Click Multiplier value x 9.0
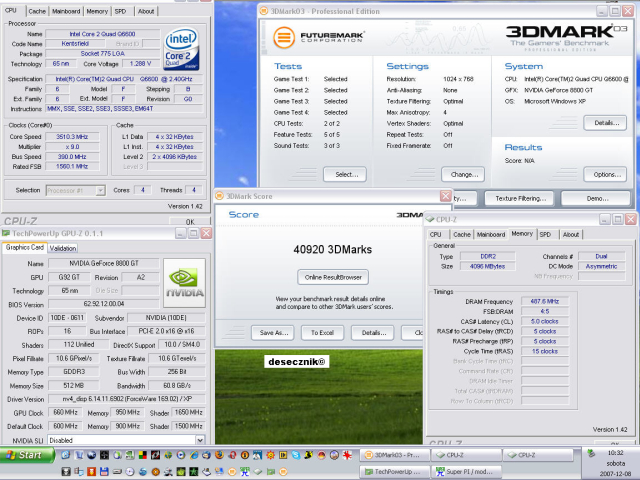Screen dimensions: 640x480 pos(72,147)
